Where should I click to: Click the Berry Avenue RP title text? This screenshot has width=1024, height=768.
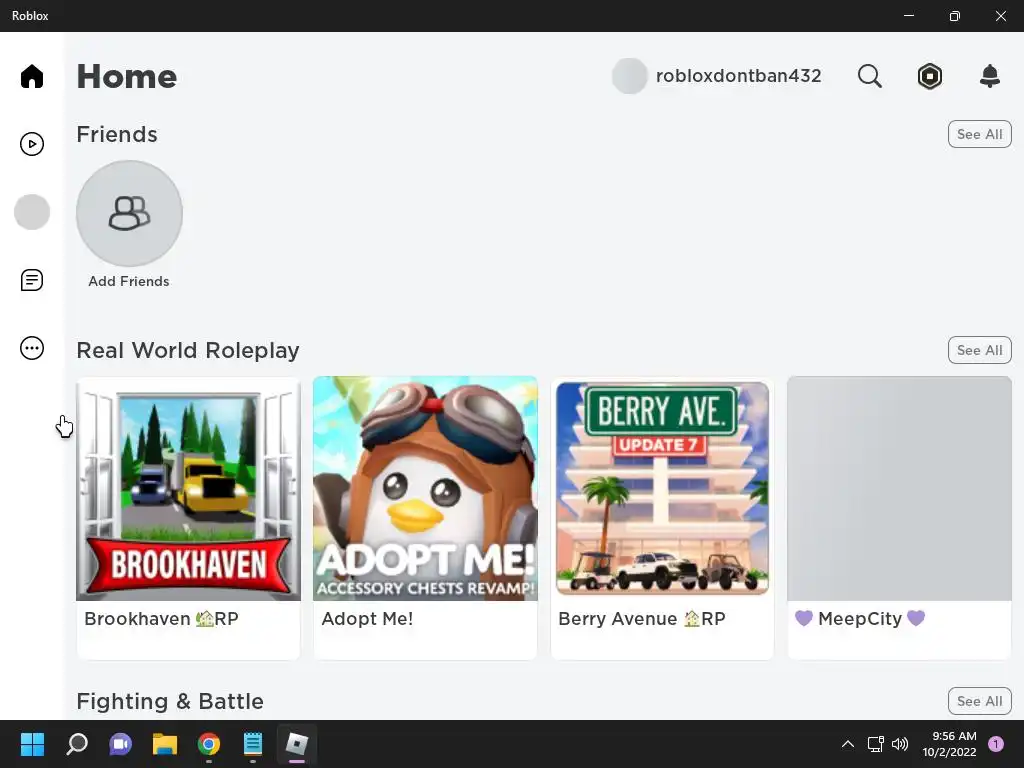click(x=641, y=618)
